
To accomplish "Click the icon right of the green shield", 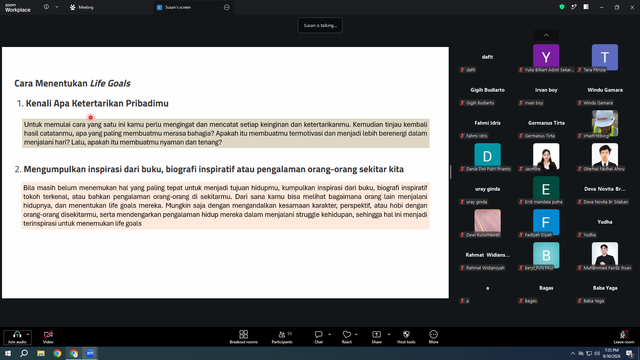I will [x=574, y=7].
